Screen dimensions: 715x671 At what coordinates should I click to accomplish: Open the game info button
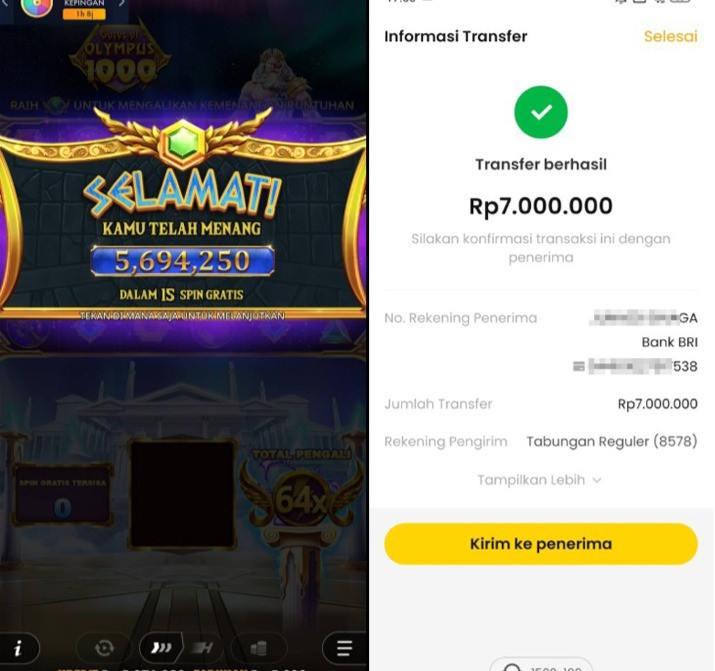coord(18,648)
